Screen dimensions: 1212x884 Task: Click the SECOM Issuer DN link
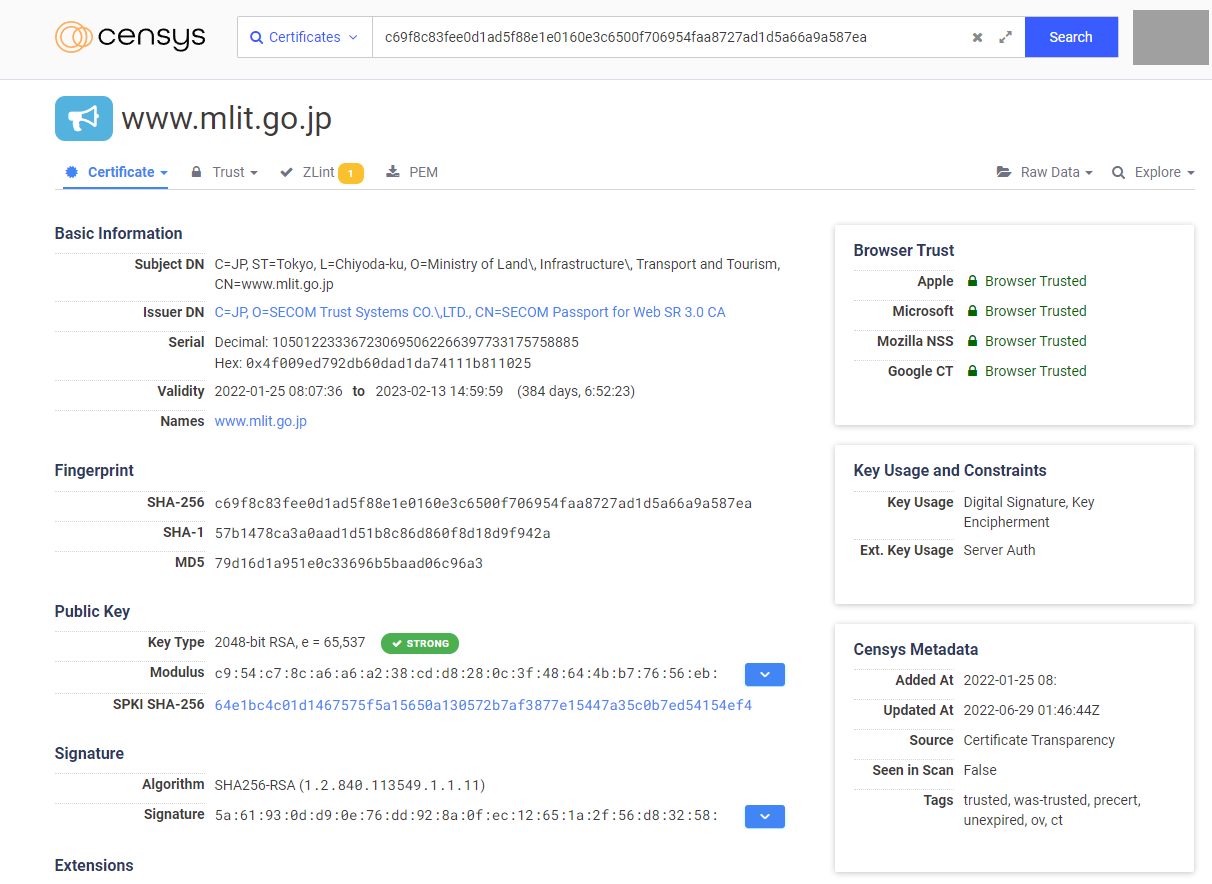pyautogui.click(x=470, y=312)
